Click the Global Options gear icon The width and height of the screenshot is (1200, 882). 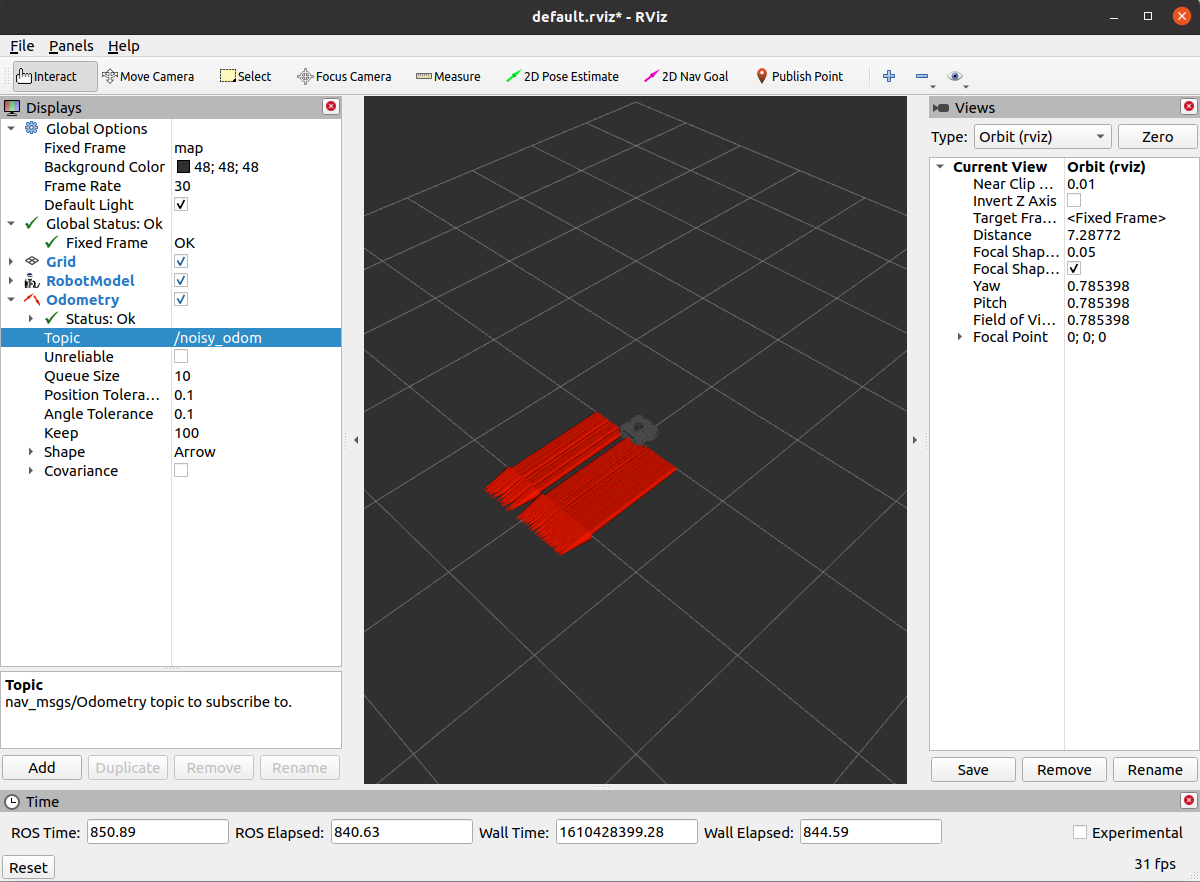coord(31,128)
